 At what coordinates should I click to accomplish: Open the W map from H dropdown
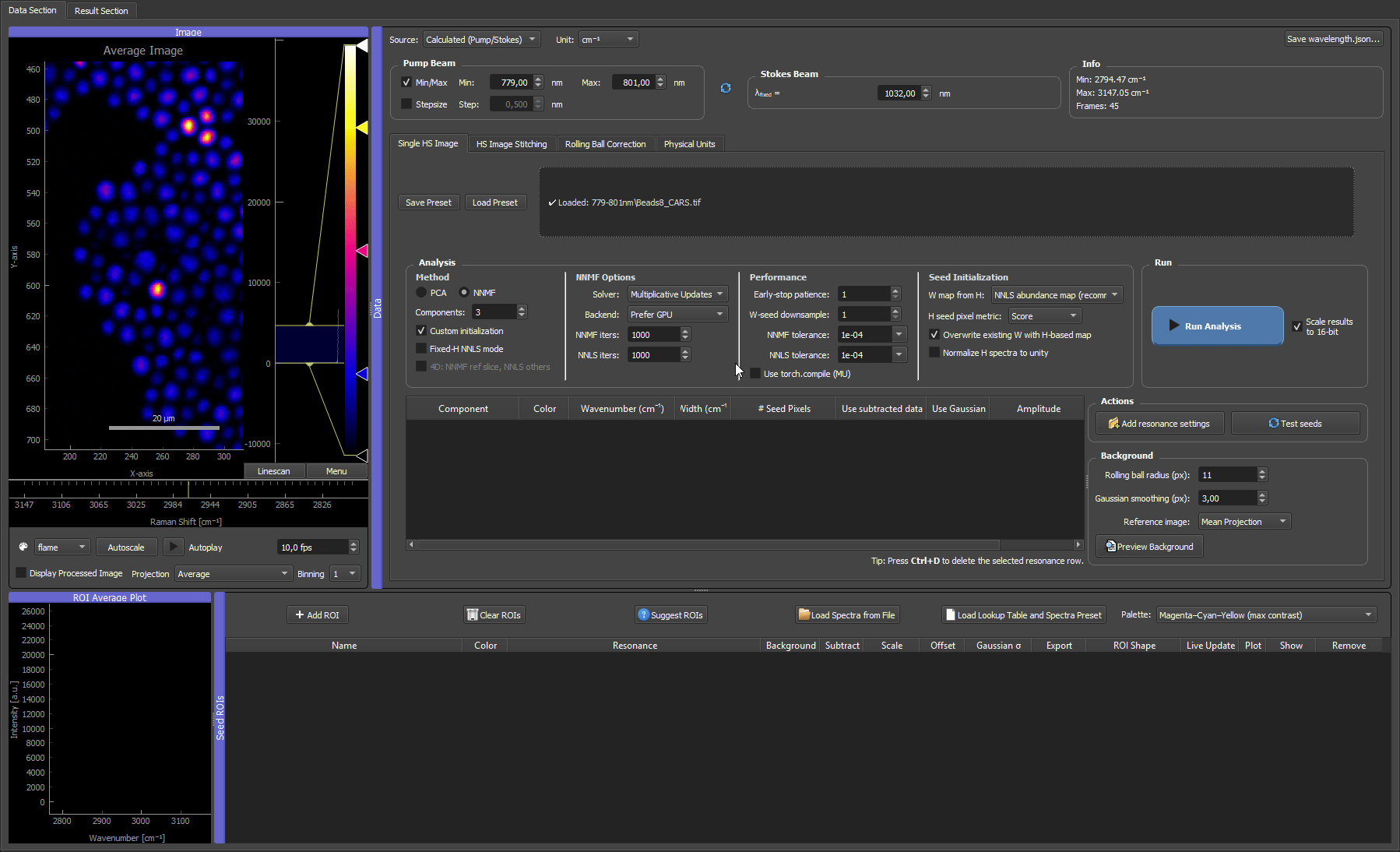click(1057, 295)
